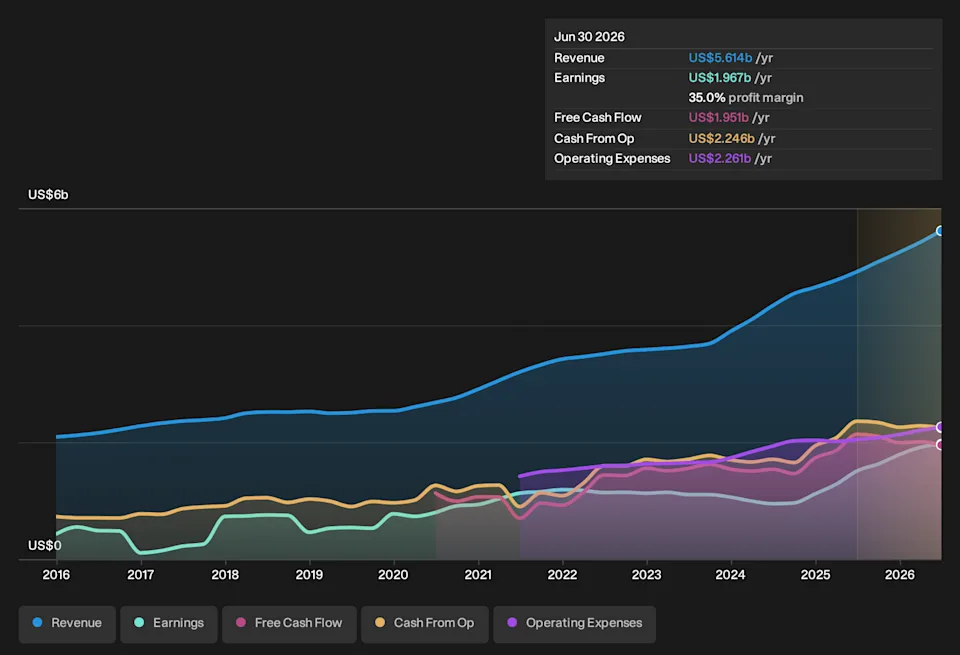
Task: Toggle the Earnings series in the legend
Action: click(169, 624)
